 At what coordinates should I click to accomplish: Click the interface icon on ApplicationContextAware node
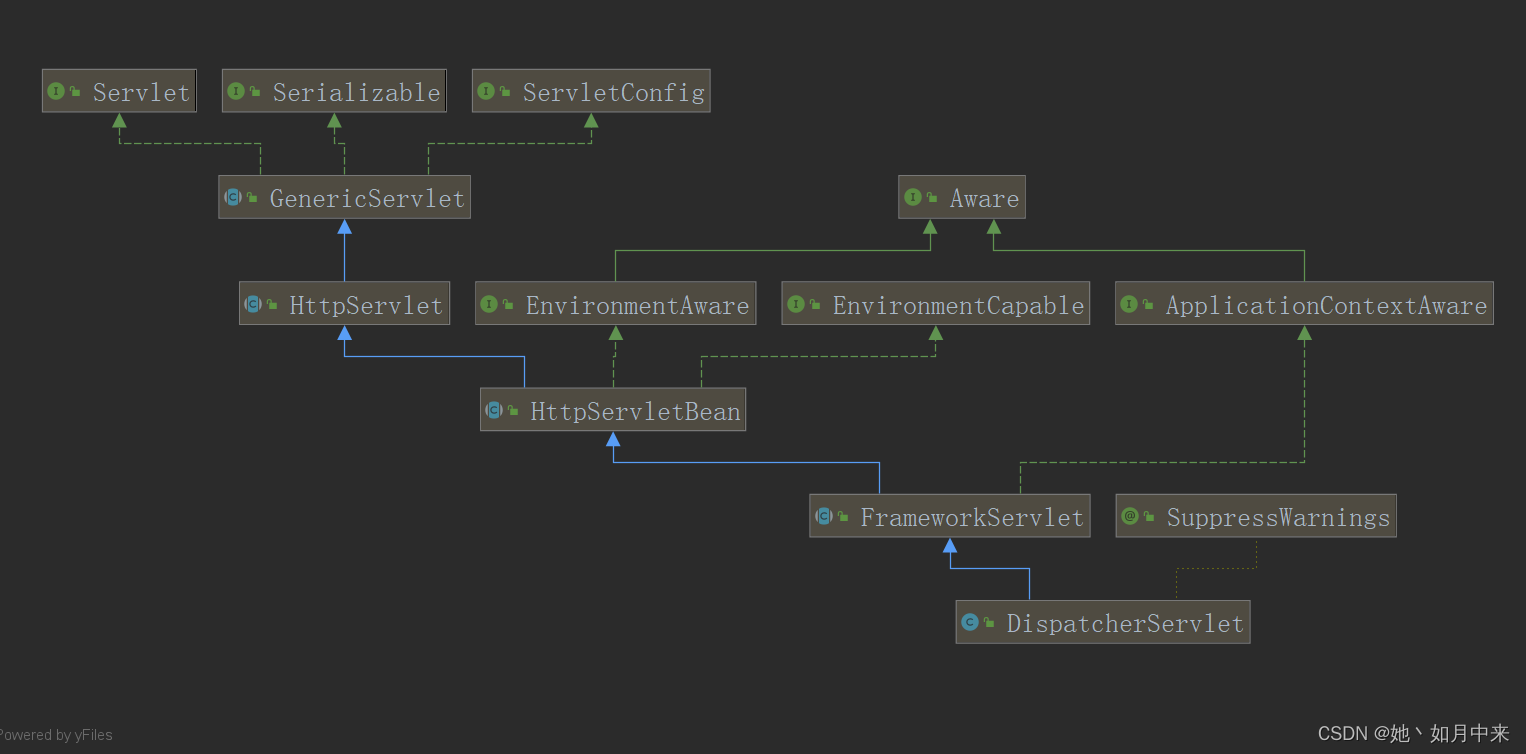tap(1129, 303)
